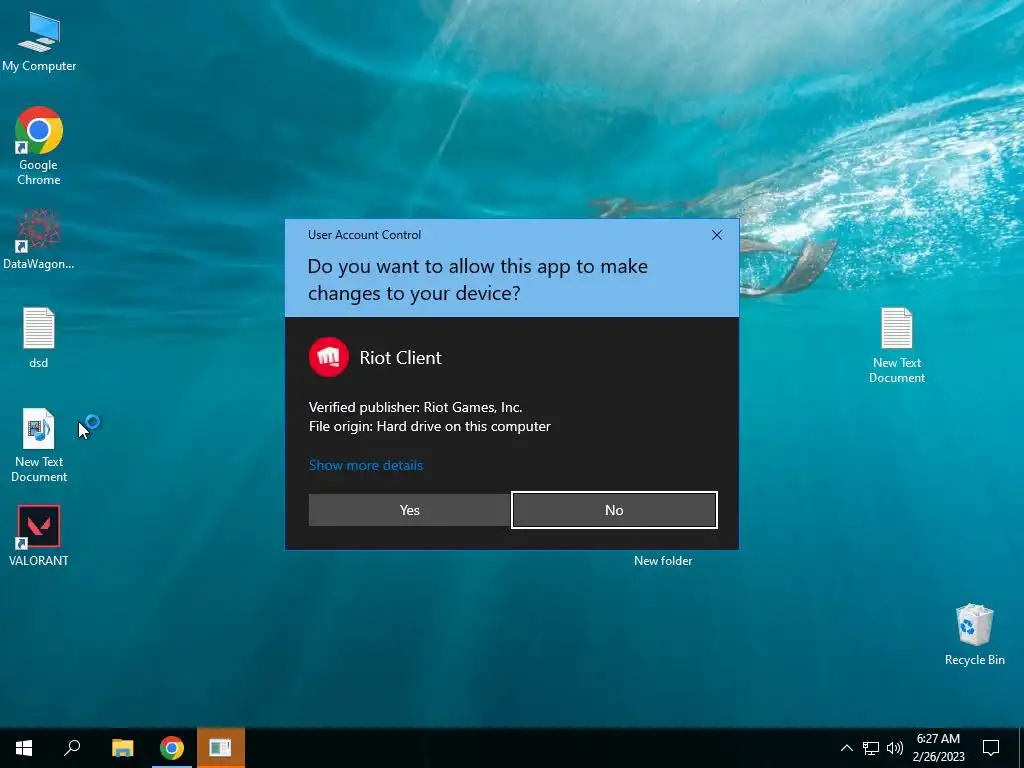
Task: Click the Riot Client fist logo
Action: [x=328, y=357]
